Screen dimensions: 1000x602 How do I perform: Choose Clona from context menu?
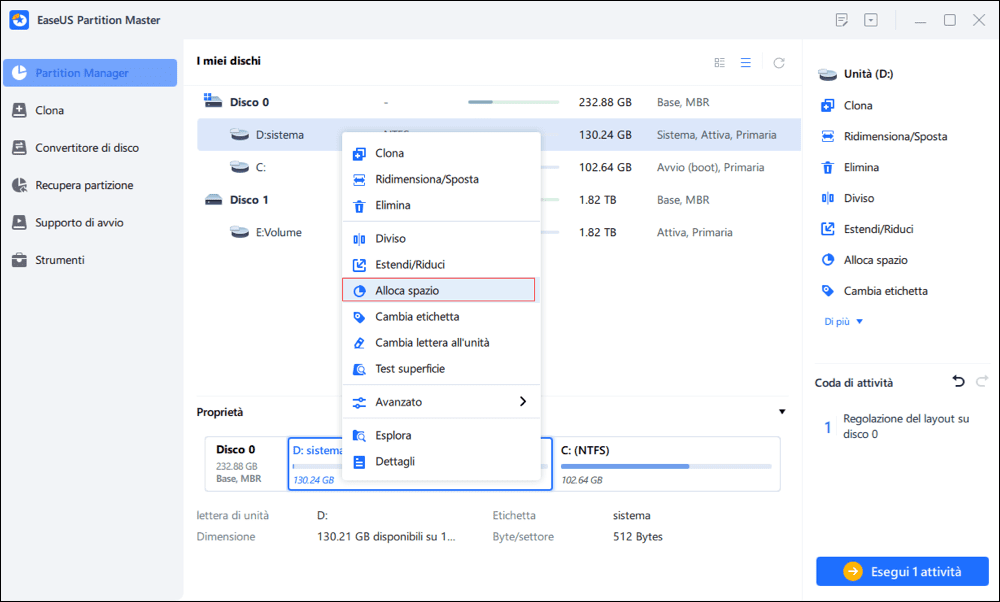pos(441,153)
